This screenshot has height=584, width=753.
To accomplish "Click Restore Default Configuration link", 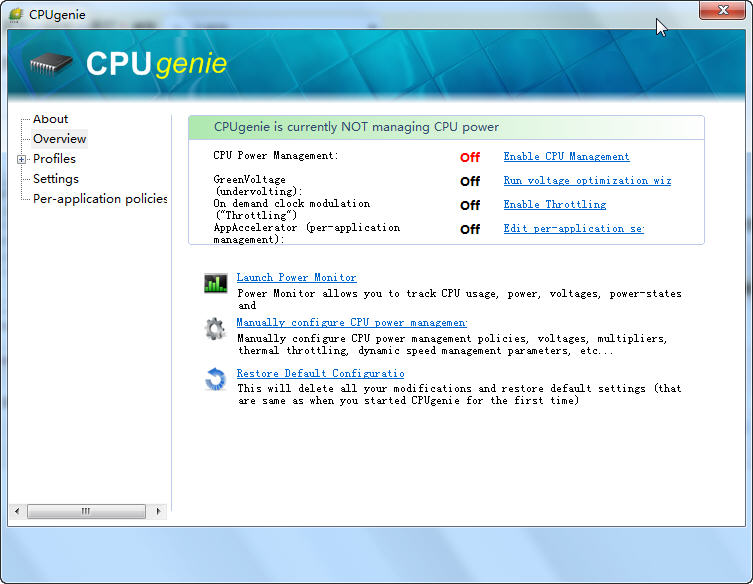I will point(320,374).
